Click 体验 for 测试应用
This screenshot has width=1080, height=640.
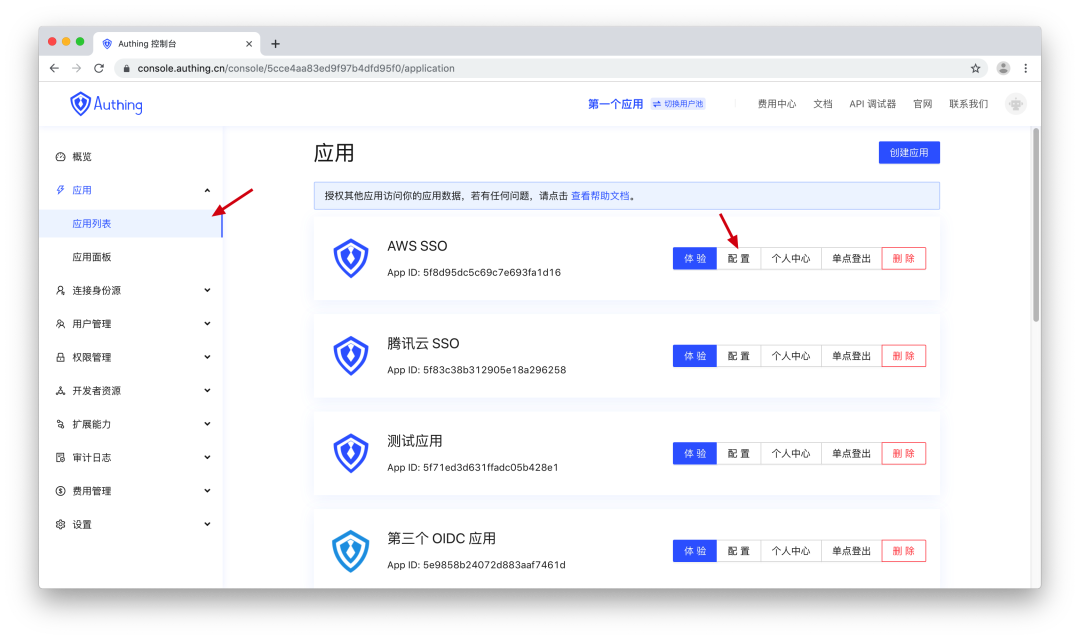[x=695, y=453]
